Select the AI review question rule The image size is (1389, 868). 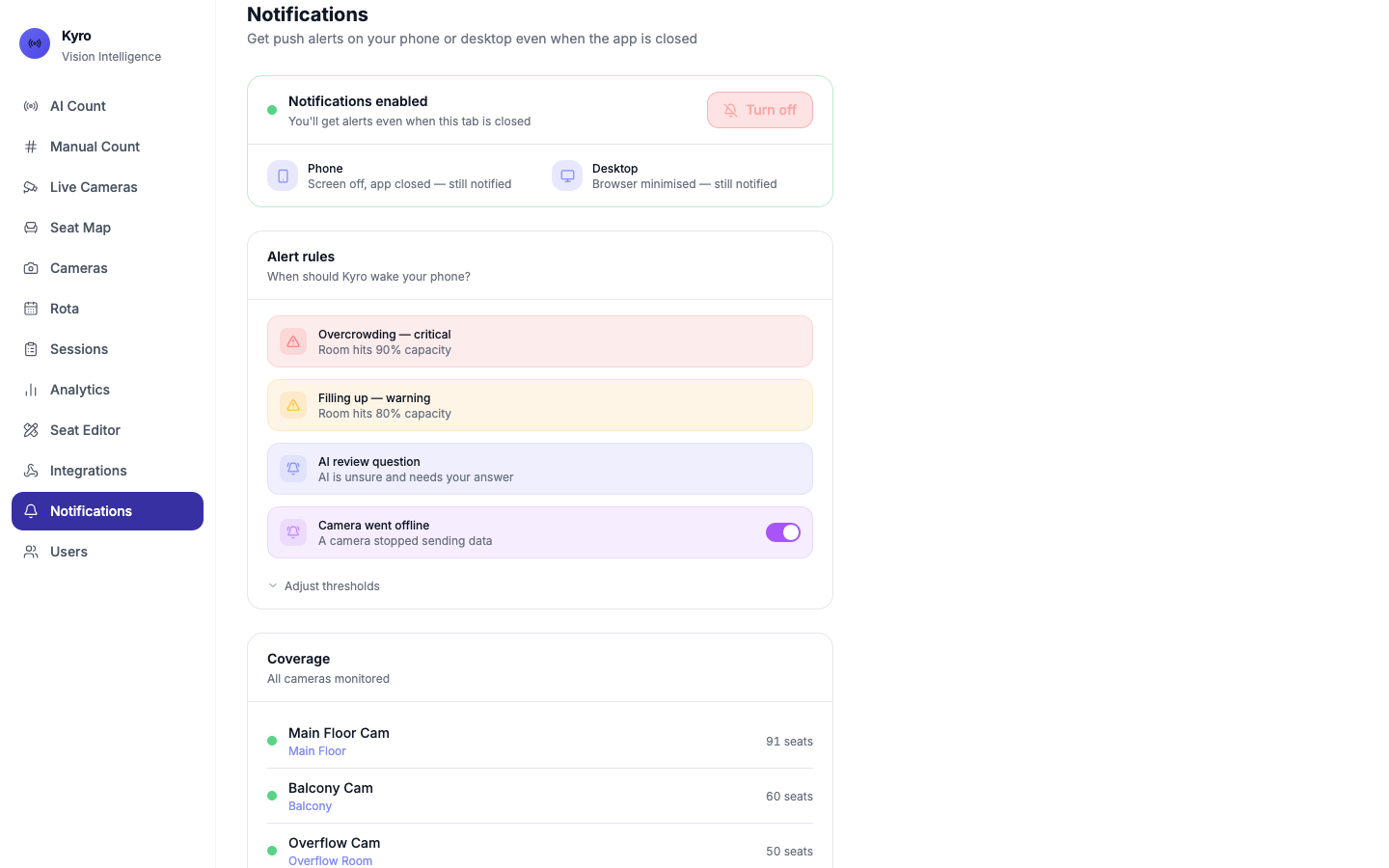(x=540, y=469)
